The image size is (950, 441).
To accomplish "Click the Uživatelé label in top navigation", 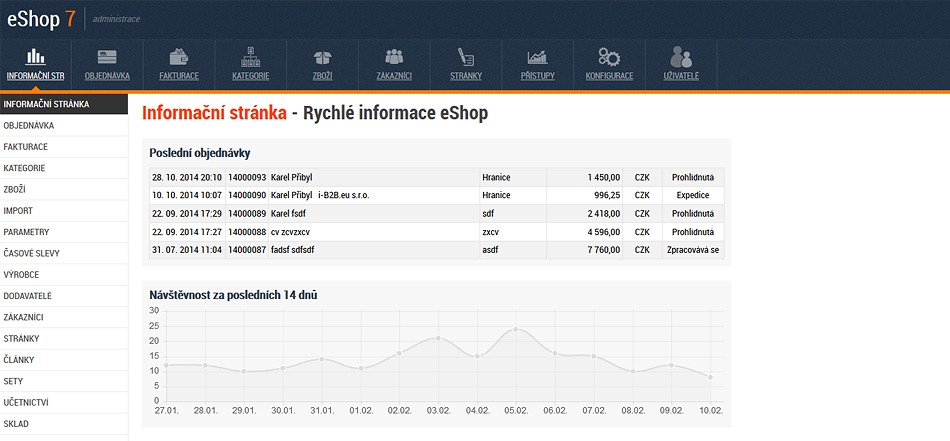I will [x=681, y=76].
